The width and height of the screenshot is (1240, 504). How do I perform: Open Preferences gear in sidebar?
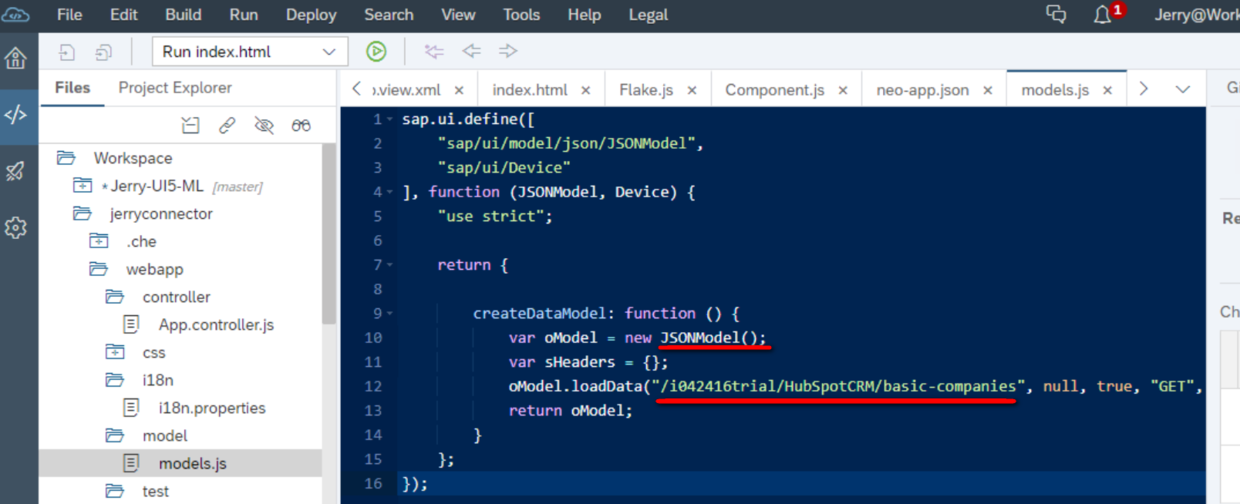tap(16, 228)
